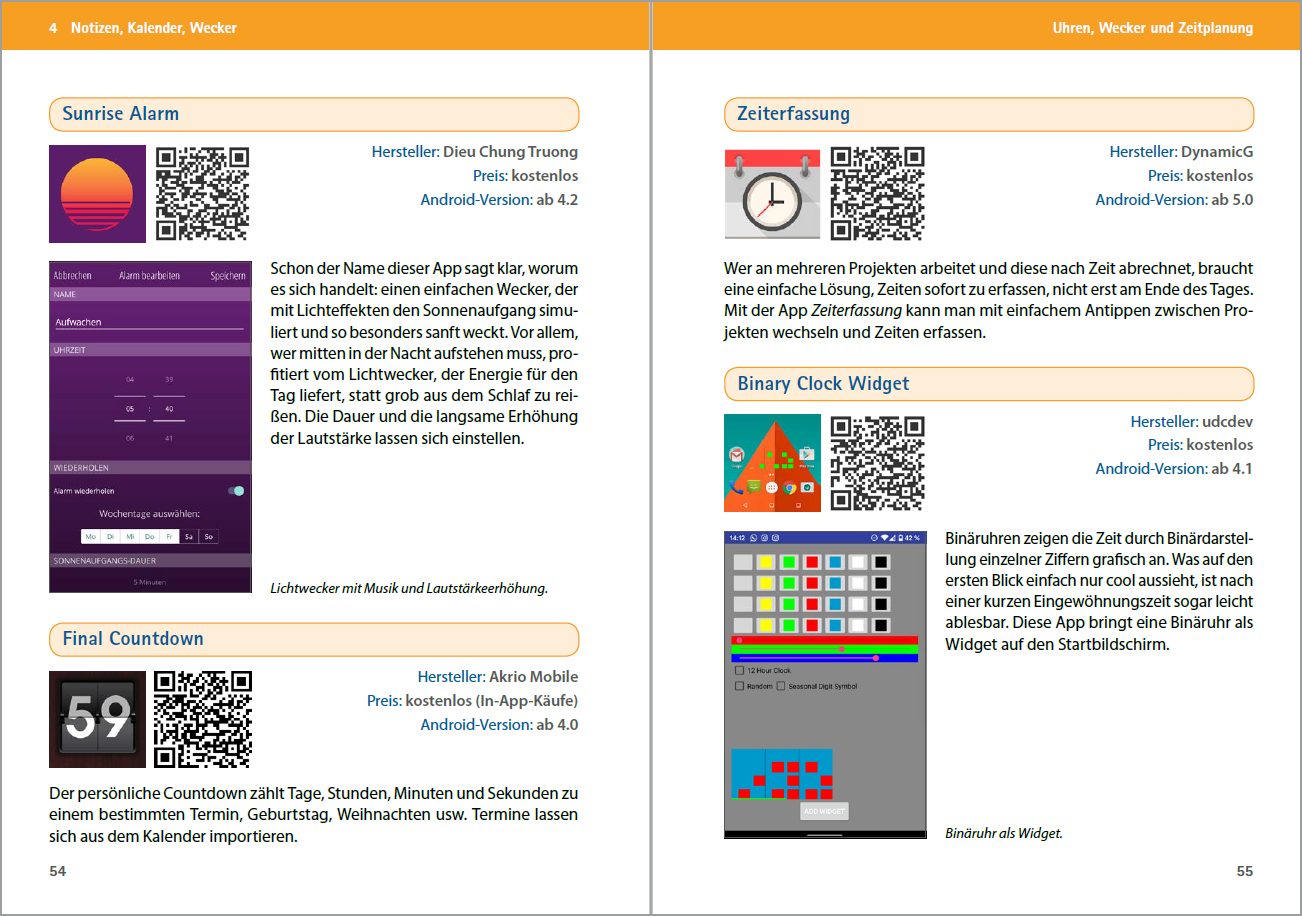Tap the Gmail icon in the Binary Clock home screen image
The image size is (1302, 916).
pos(737,454)
